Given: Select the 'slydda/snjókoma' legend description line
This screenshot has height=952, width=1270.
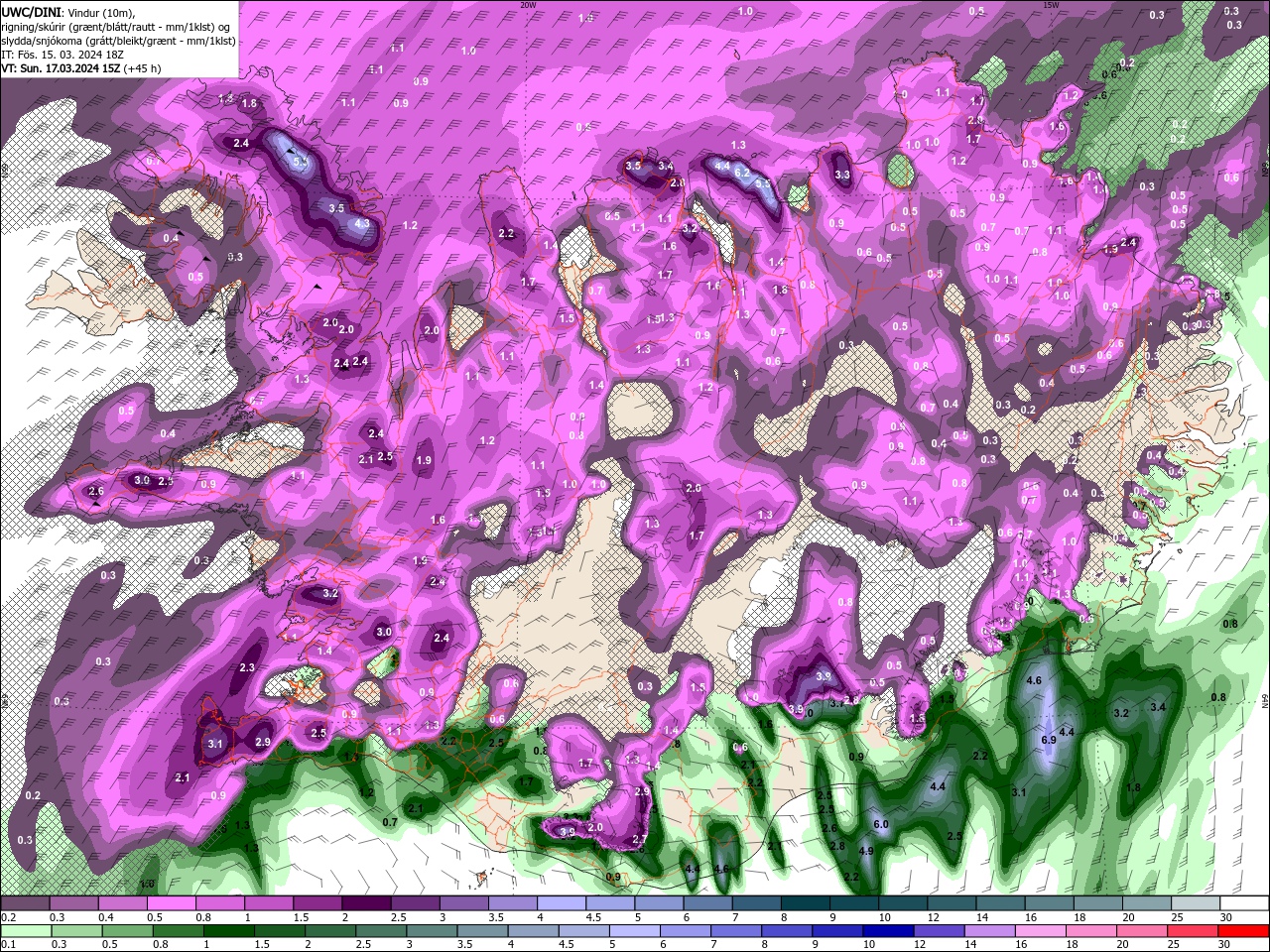Looking at the screenshot, I should [x=118, y=40].
